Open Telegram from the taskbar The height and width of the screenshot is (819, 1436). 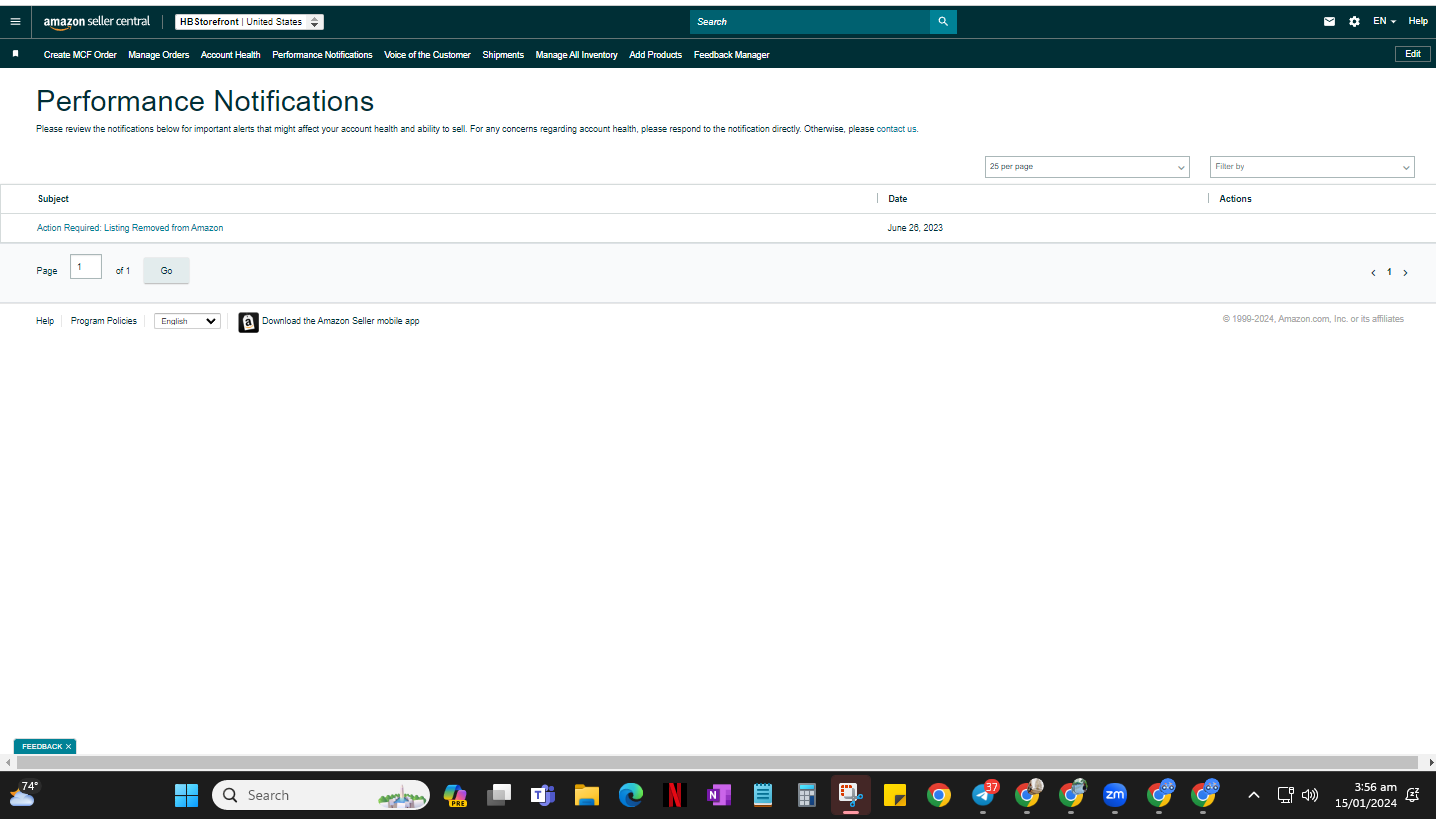(x=984, y=795)
